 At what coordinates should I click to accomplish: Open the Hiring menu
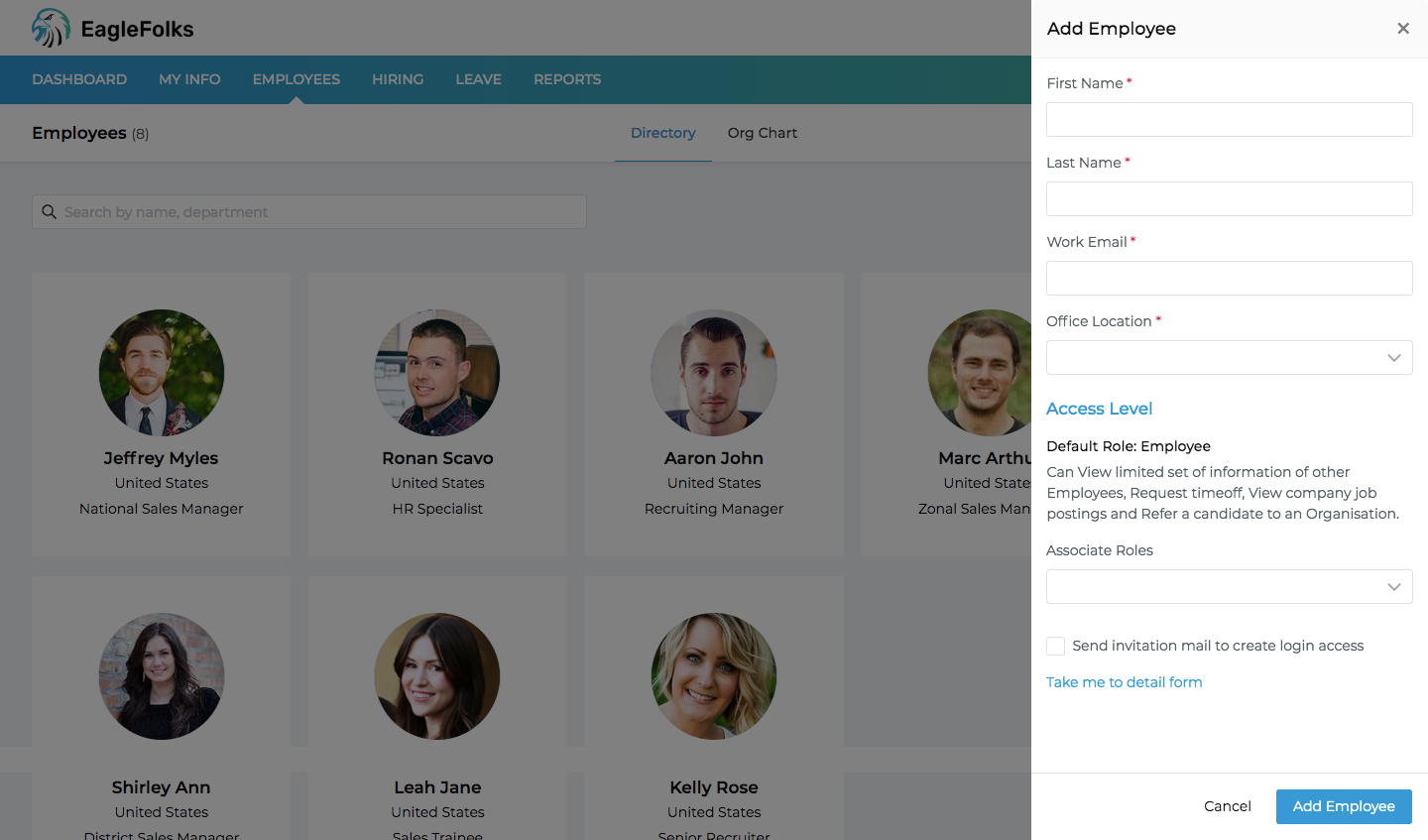[398, 79]
